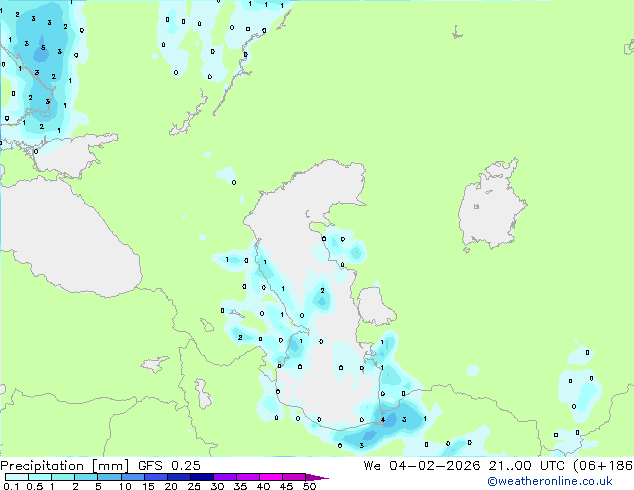Click the legend label '50'
634x490 pixels.
pyautogui.click(x=309, y=486)
